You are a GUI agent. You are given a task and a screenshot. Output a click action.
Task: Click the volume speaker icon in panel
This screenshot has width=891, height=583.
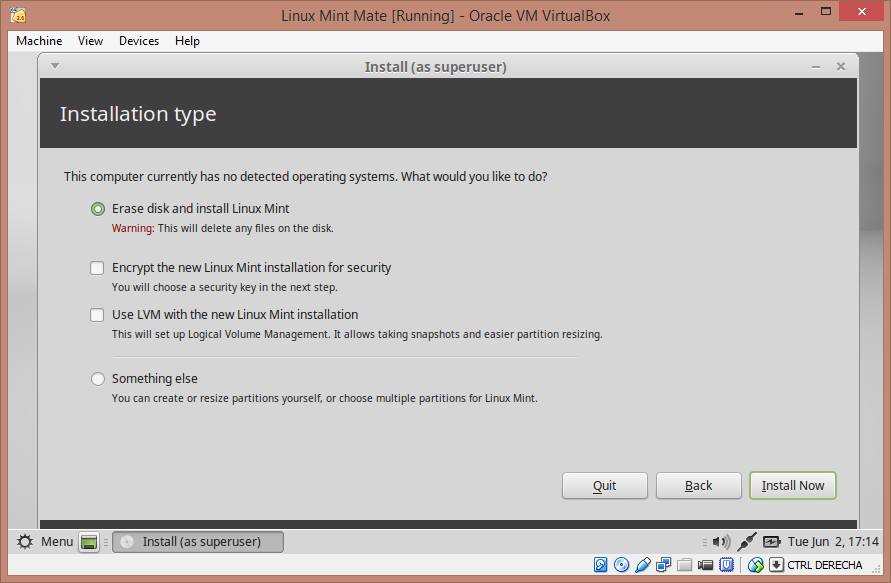pos(721,542)
